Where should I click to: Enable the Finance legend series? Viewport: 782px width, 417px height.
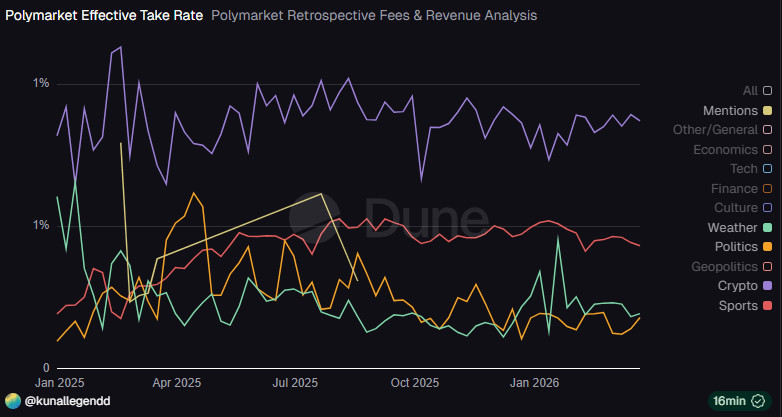pos(742,189)
